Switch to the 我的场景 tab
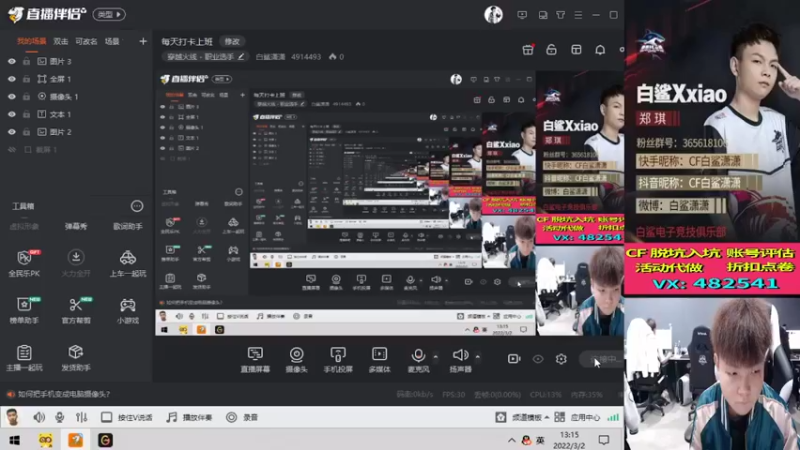Viewport: 800px width, 450px height. 31,41
